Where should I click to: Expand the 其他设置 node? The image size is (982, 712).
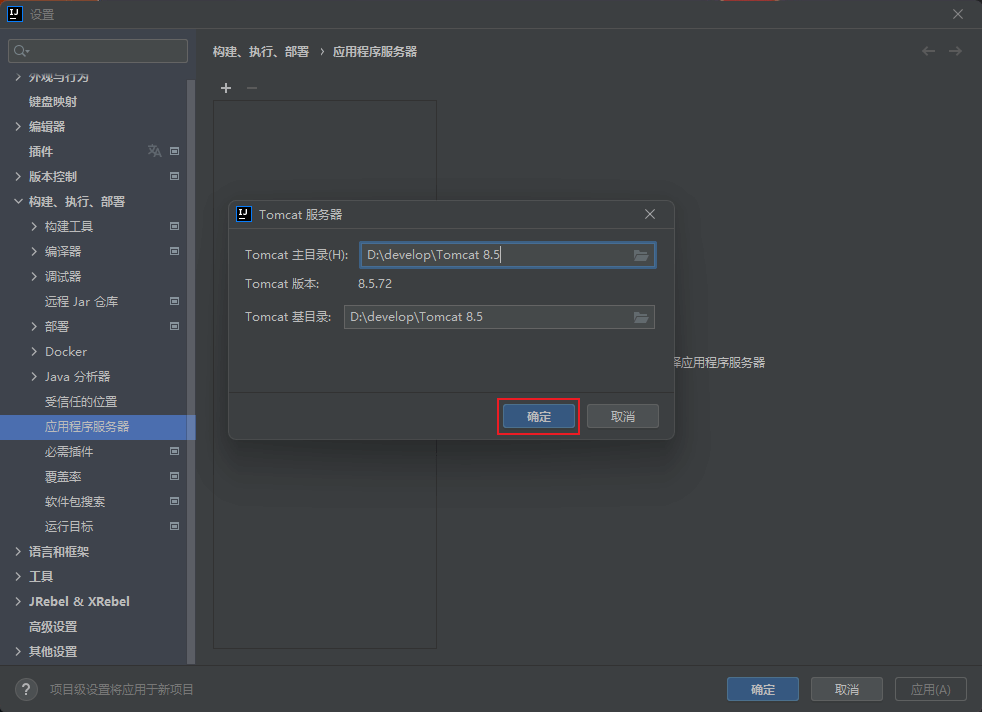click(18, 651)
